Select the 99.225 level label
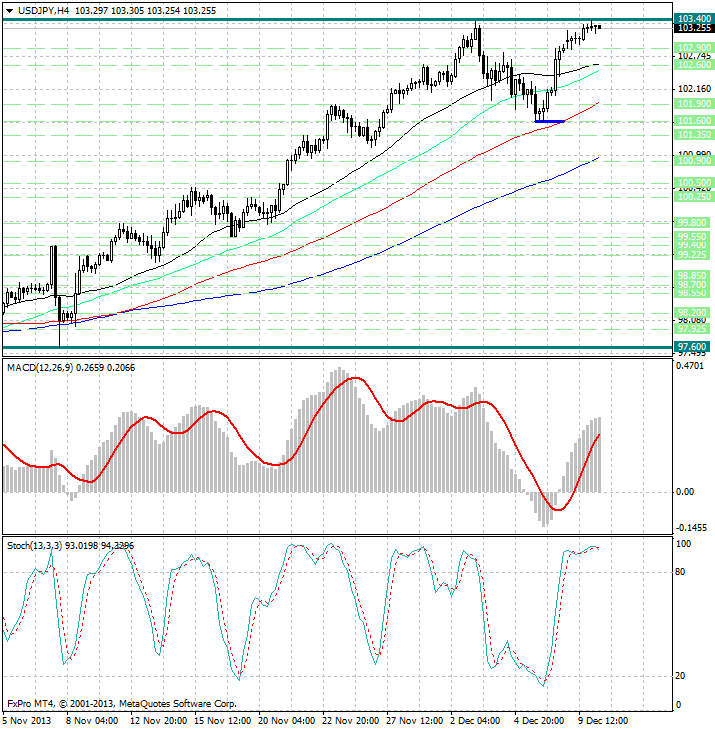 694,255
